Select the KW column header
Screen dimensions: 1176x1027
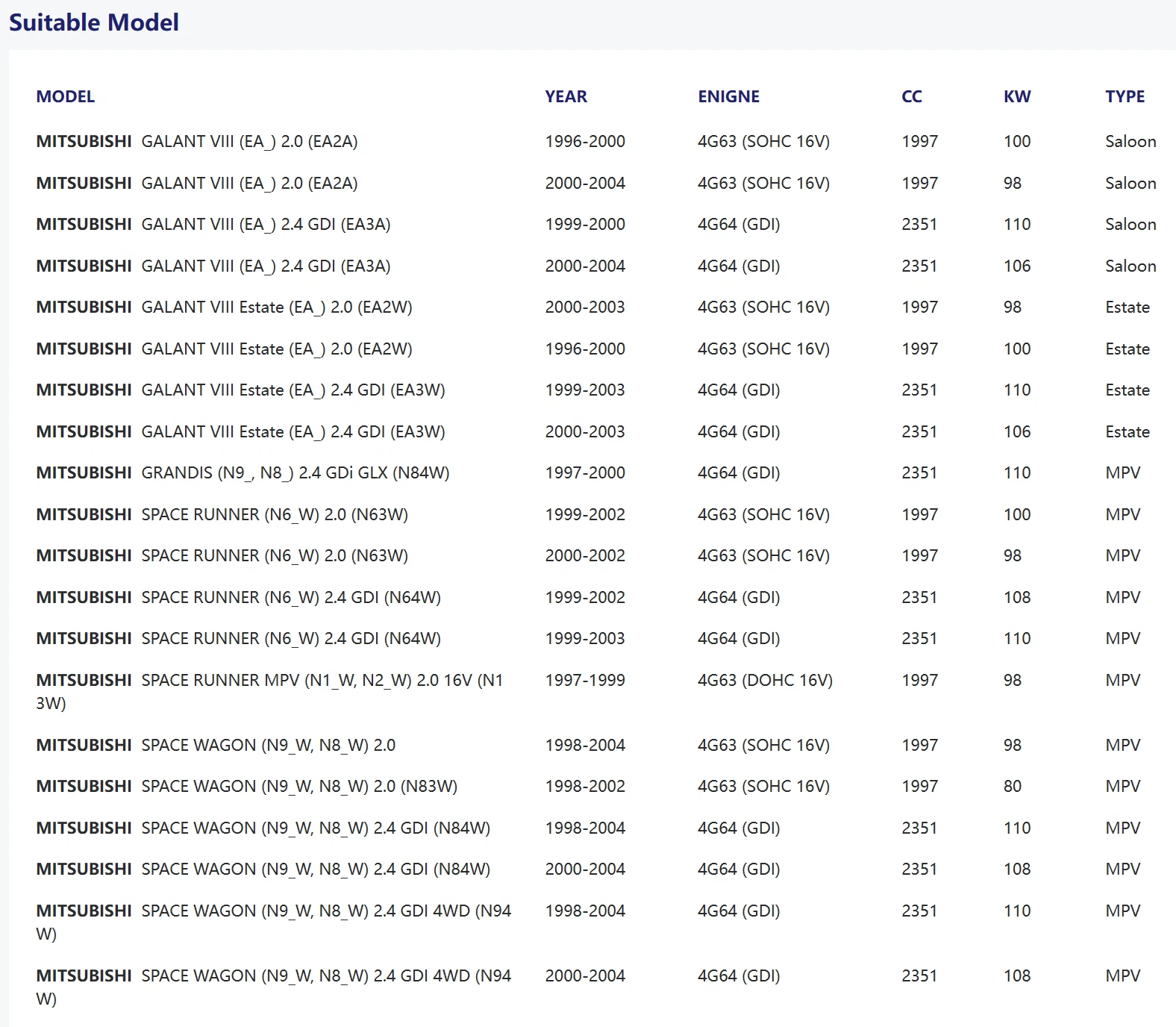[1016, 96]
